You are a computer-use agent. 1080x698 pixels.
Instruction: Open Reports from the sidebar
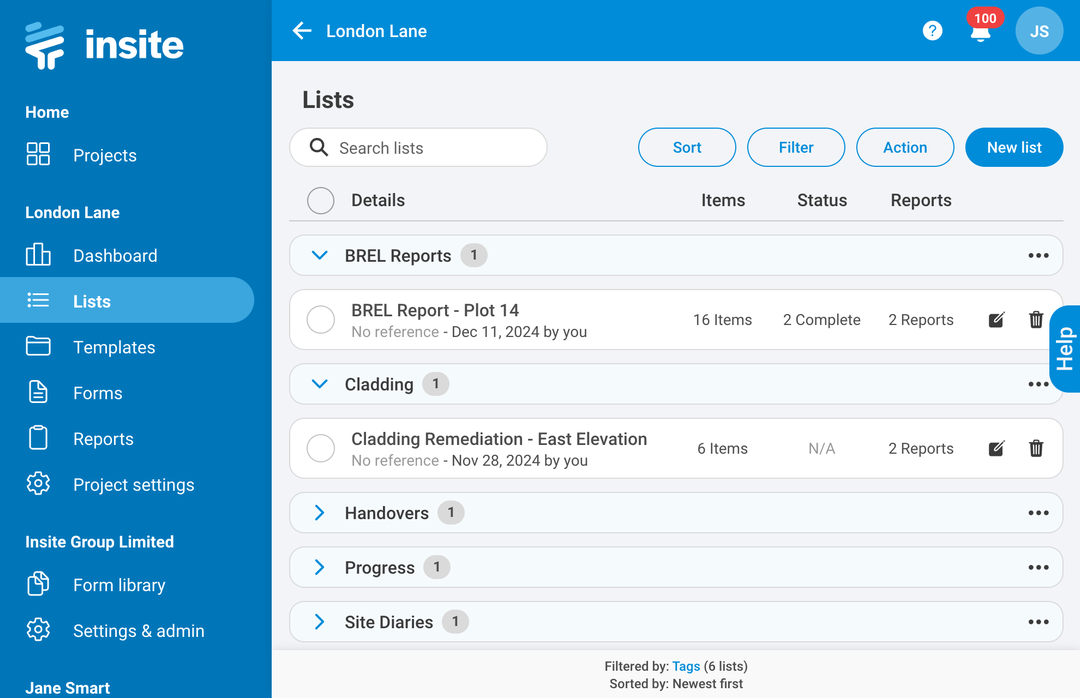point(103,438)
